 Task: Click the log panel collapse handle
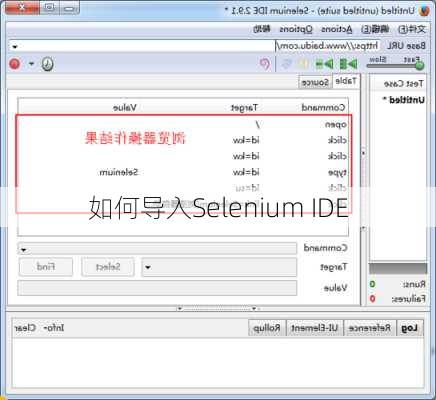(x=217, y=309)
